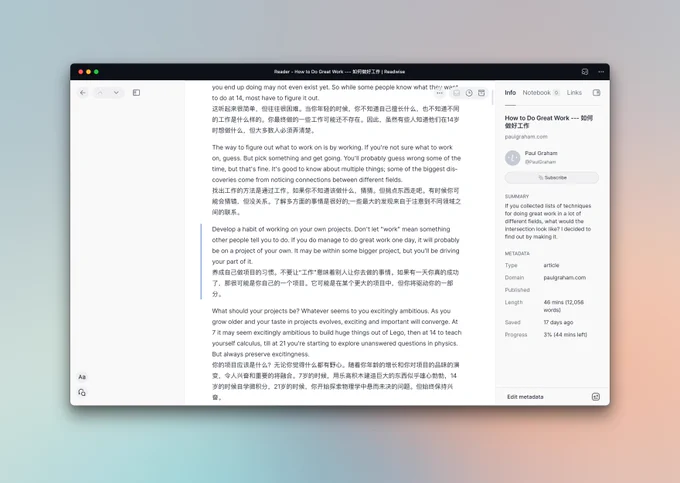Image resolution: width=680 pixels, height=483 pixels.
Task: Subscribe to the Paul Graham feed
Action: pyautogui.click(x=552, y=178)
